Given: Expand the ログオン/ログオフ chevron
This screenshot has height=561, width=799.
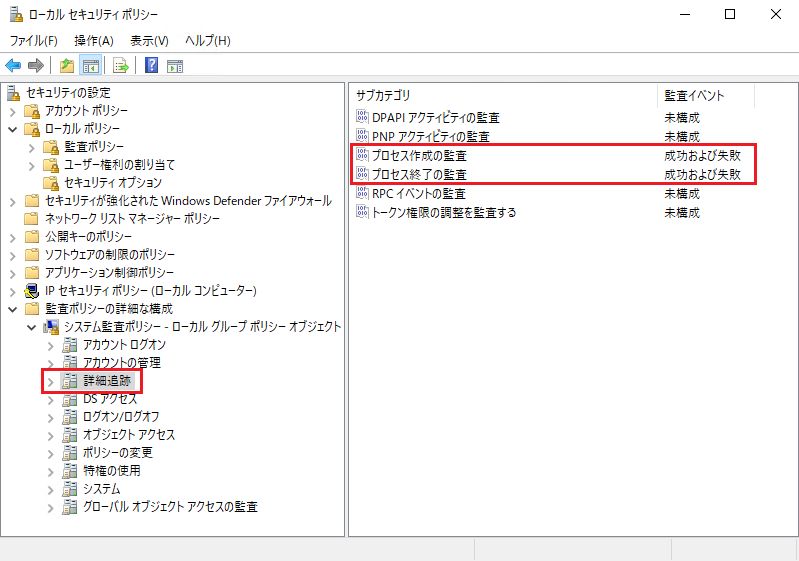Looking at the screenshot, I should 51,417.
